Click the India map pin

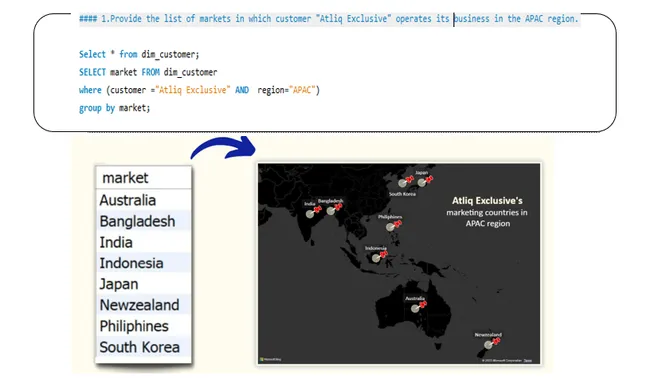(x=313, y=212)
